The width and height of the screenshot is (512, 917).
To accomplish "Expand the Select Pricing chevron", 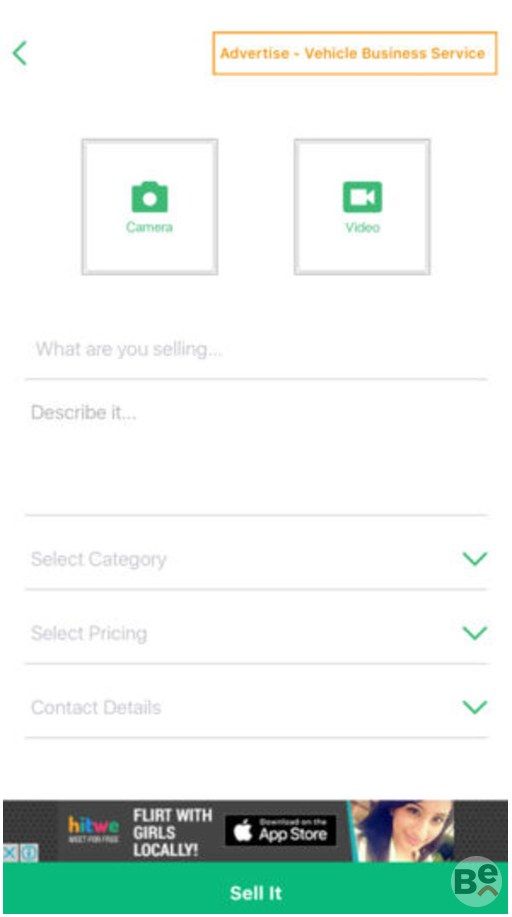I will (x=475, y=633).
